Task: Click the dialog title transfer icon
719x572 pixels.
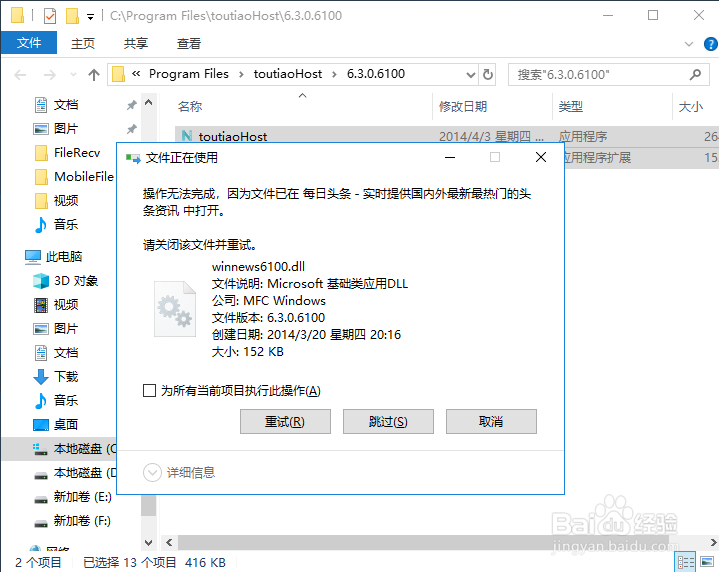Action: [x=133, y=158]
